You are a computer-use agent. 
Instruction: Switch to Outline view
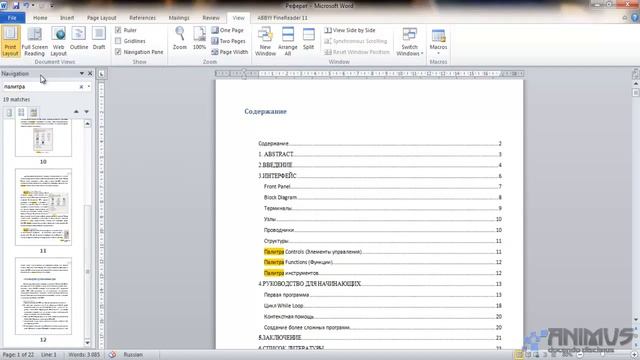[79, 39]
